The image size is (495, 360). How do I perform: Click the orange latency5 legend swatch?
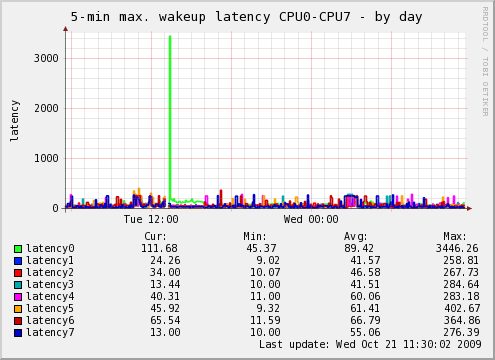tap(18, 309)
